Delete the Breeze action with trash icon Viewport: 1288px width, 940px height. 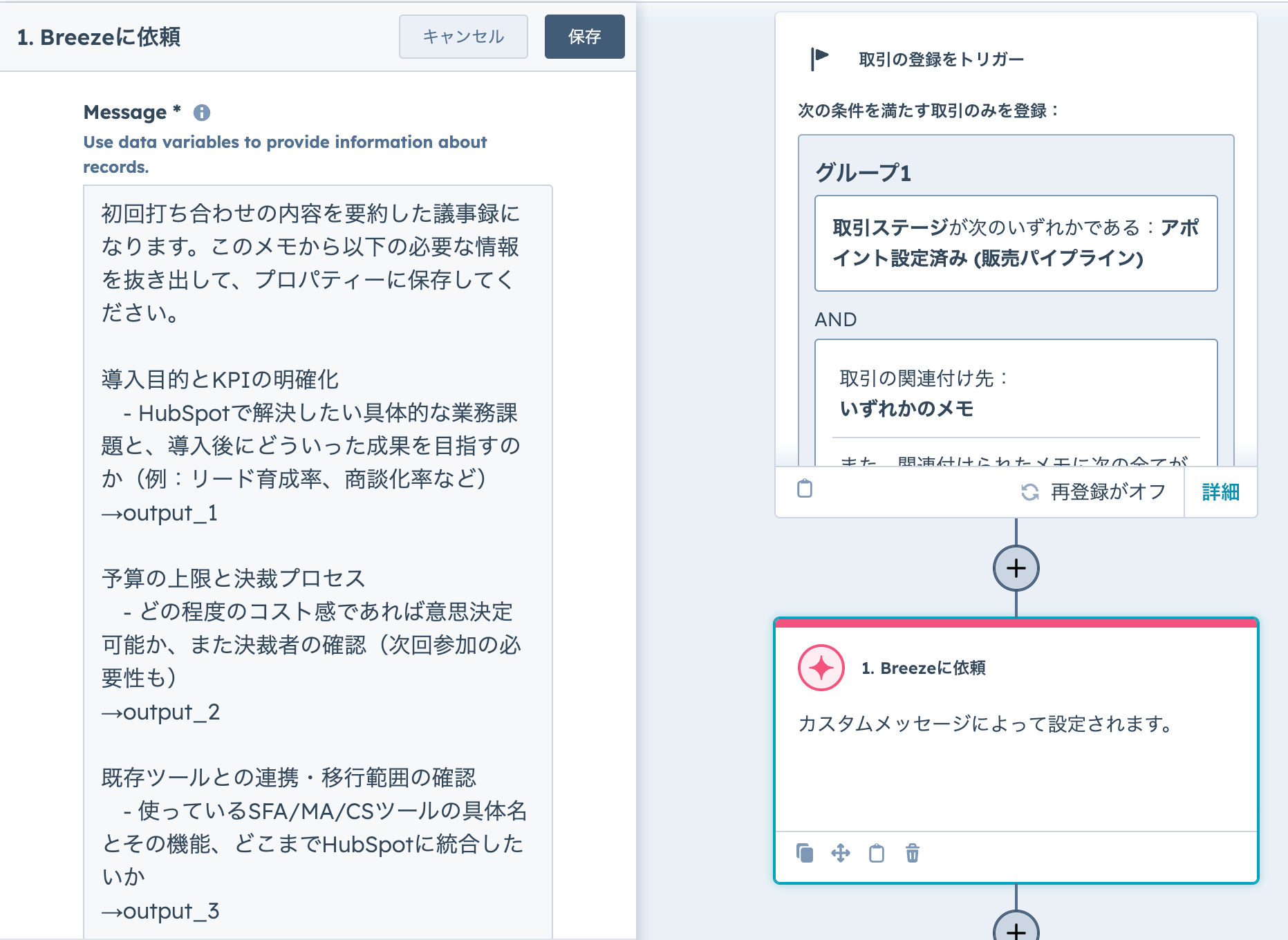point(913,853)
